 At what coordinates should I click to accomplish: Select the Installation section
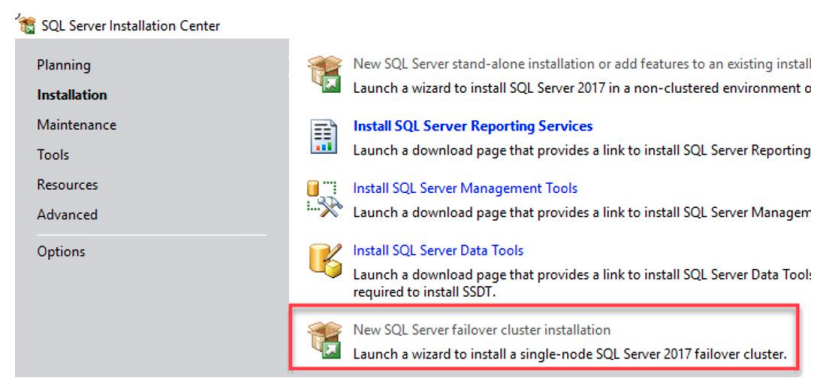coord(72,95)
